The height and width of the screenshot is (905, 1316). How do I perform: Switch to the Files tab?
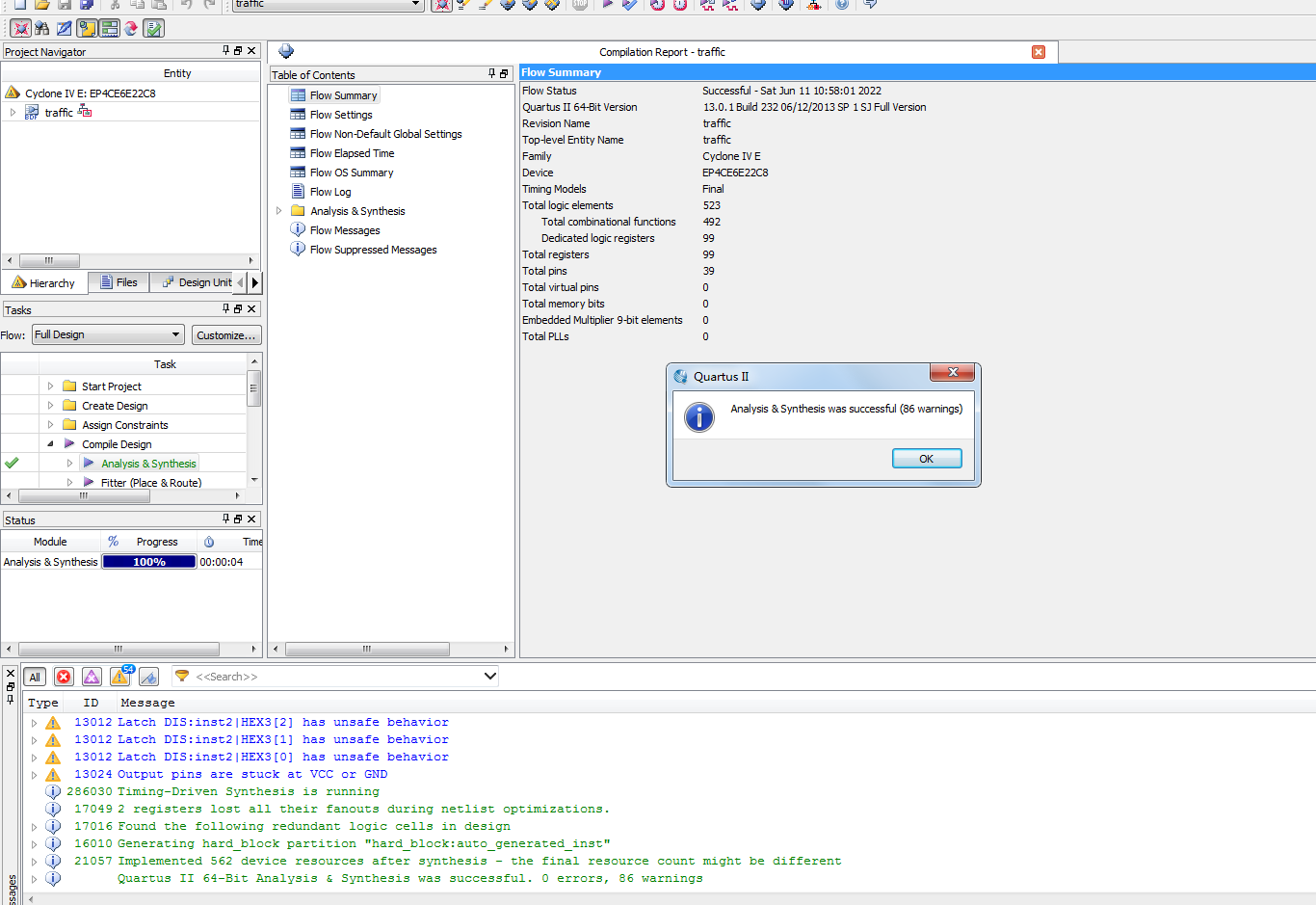click(118, 282)
